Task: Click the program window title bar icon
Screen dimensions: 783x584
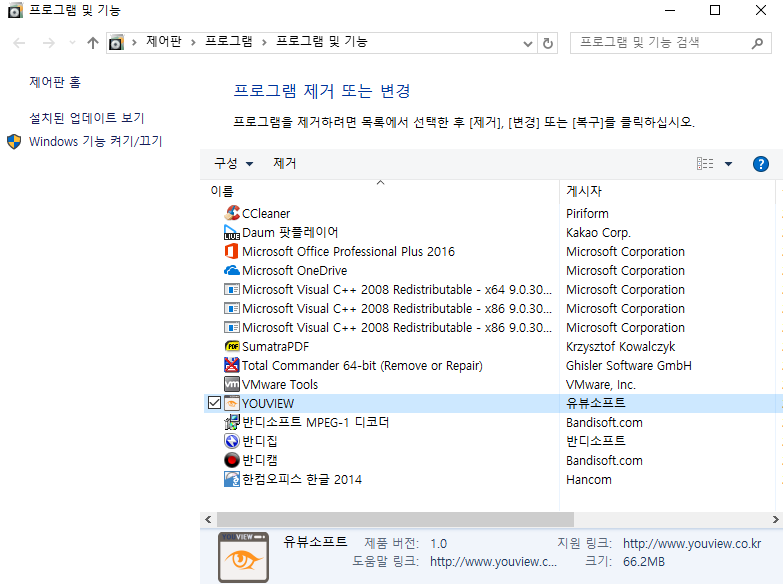Action: click(x=15, y=10)
